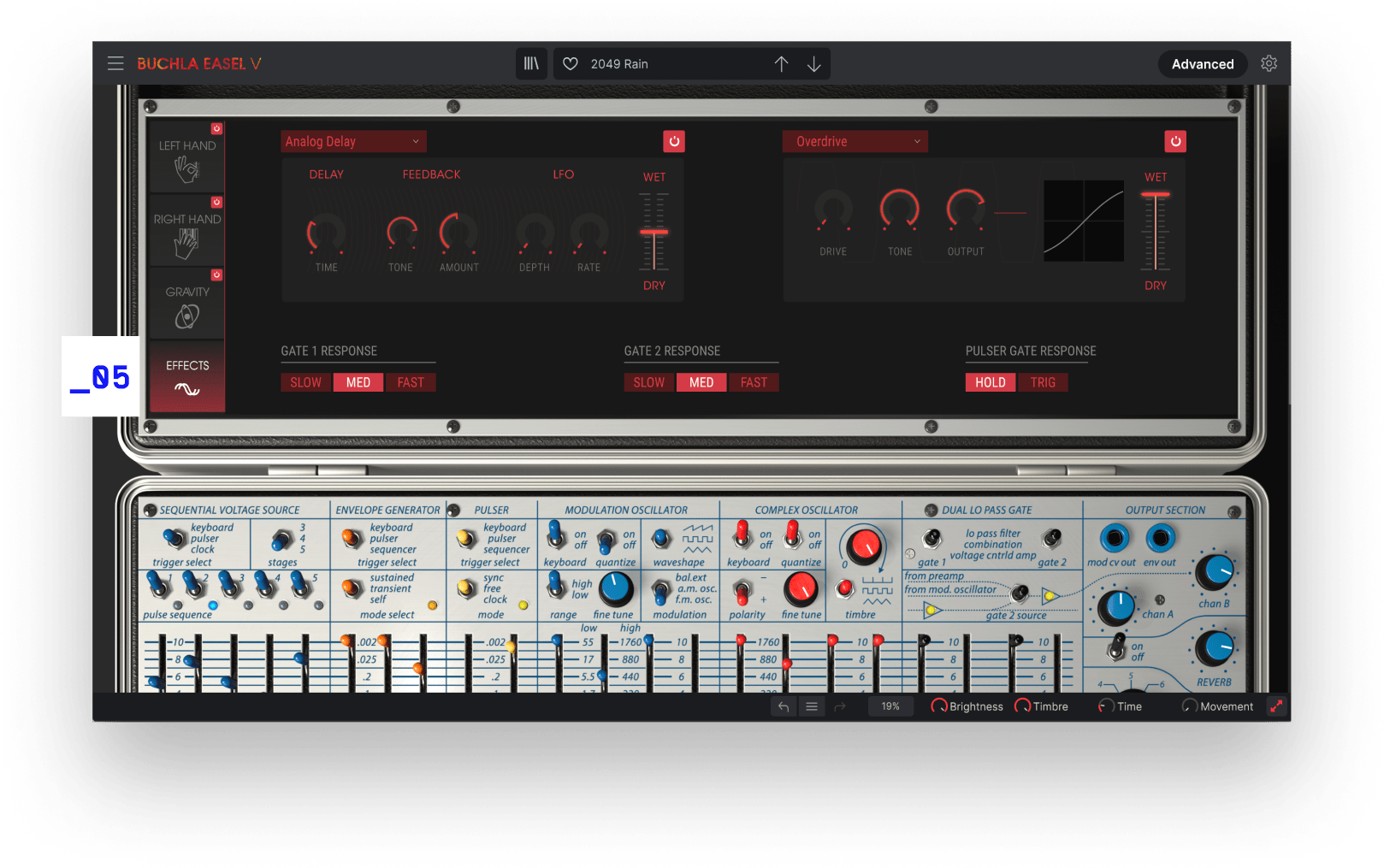Open the preset library browser

point(531,64)
